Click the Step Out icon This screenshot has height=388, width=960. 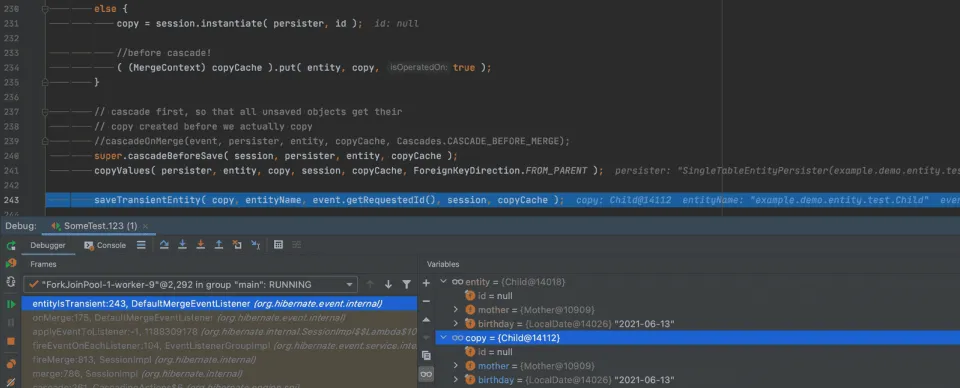coord(219,245)
